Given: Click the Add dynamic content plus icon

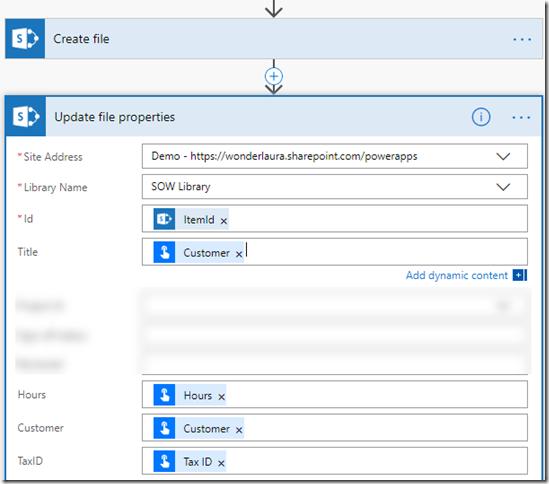Looking at the screenshot, I should point(520,275).
